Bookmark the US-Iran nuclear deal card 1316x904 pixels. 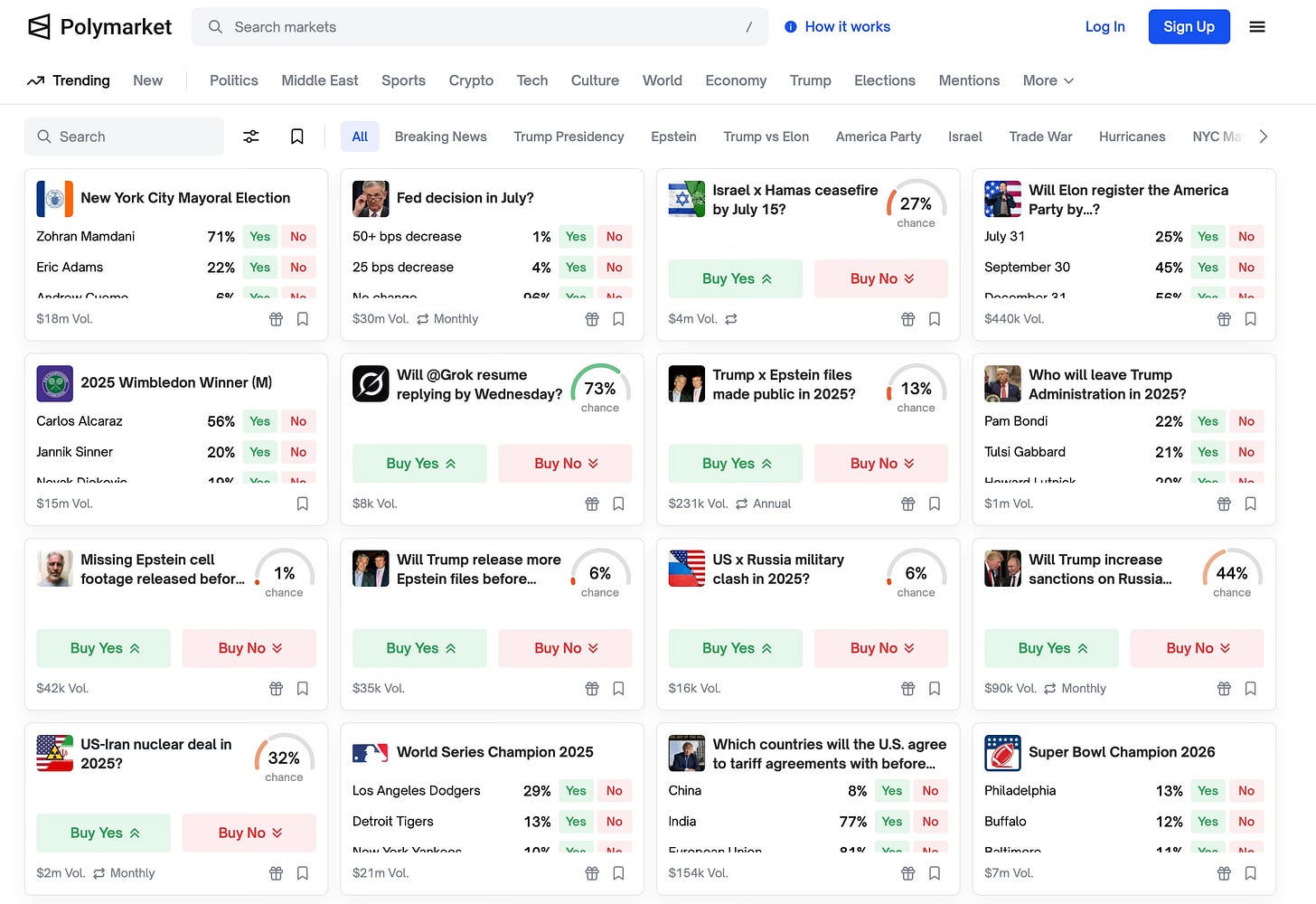[303, 873]
